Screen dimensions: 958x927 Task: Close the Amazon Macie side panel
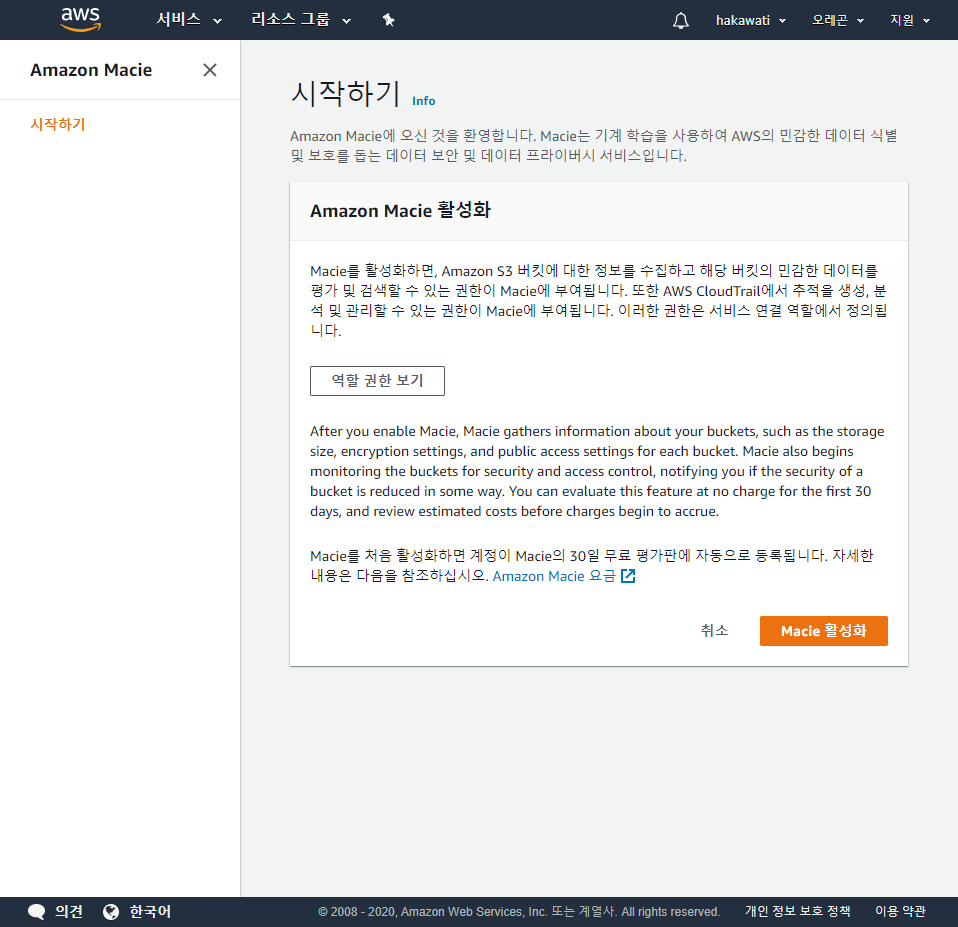210,70
